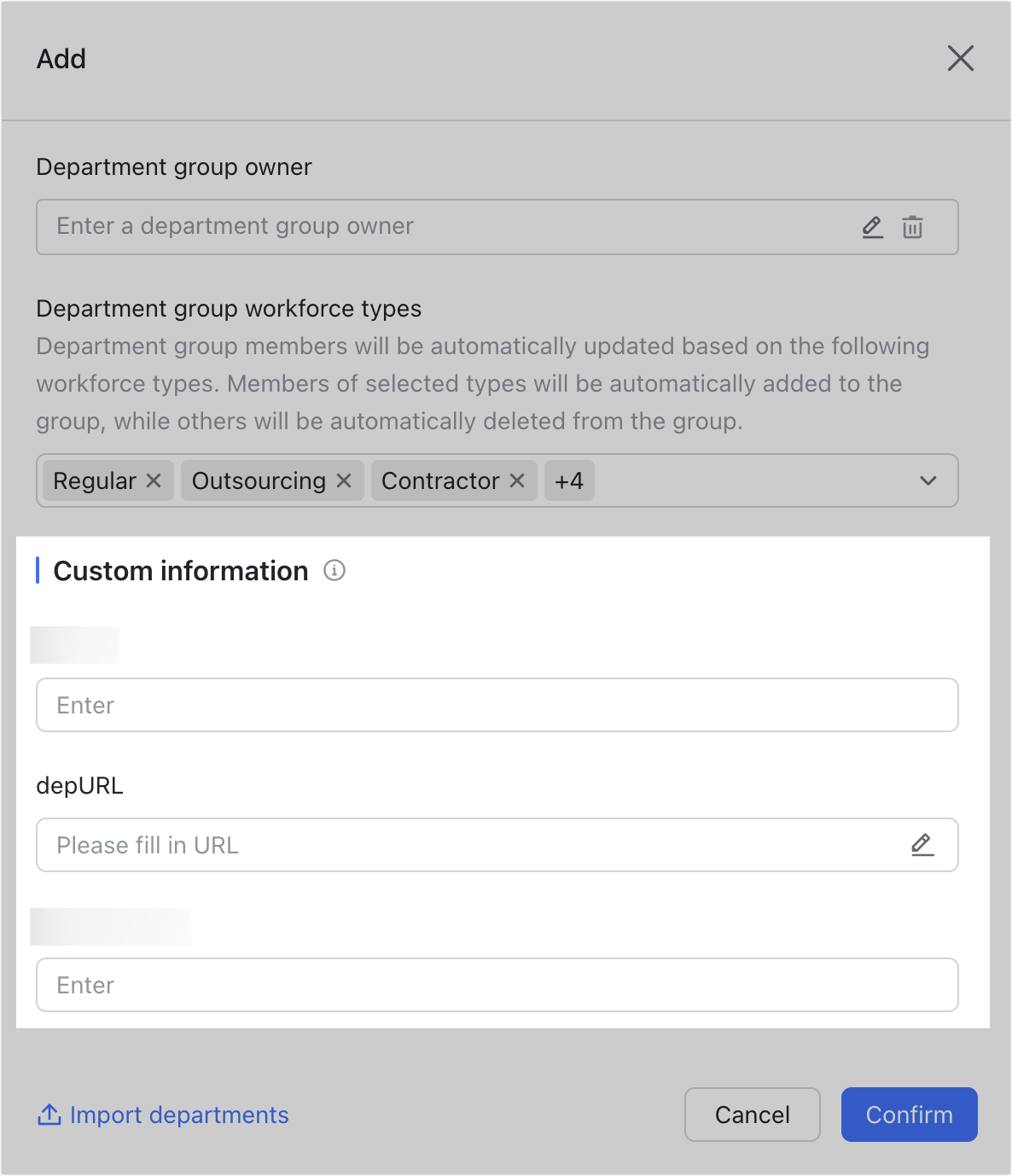Click the depURL field label
The width and height of the screenshot is (1012, 1176).
(79, 785)
